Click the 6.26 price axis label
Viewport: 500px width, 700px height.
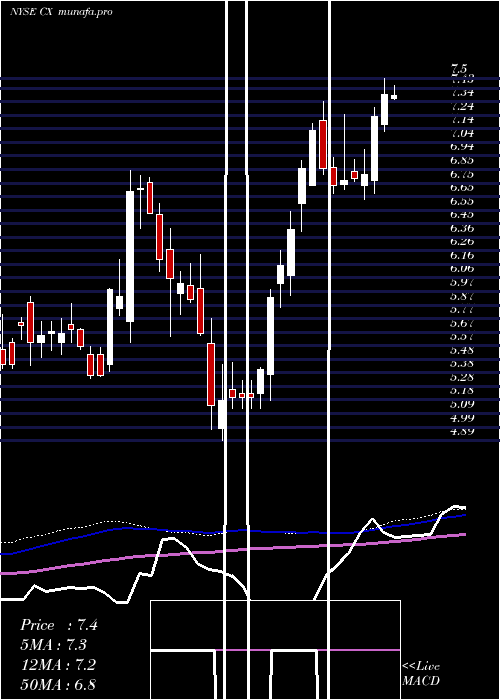462,242
